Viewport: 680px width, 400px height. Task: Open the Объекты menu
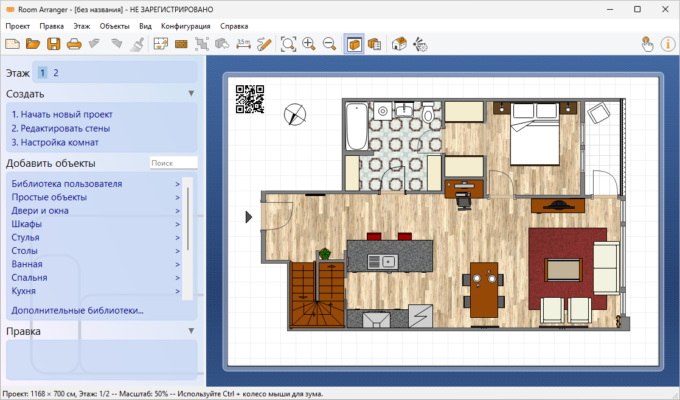point(114,26)
